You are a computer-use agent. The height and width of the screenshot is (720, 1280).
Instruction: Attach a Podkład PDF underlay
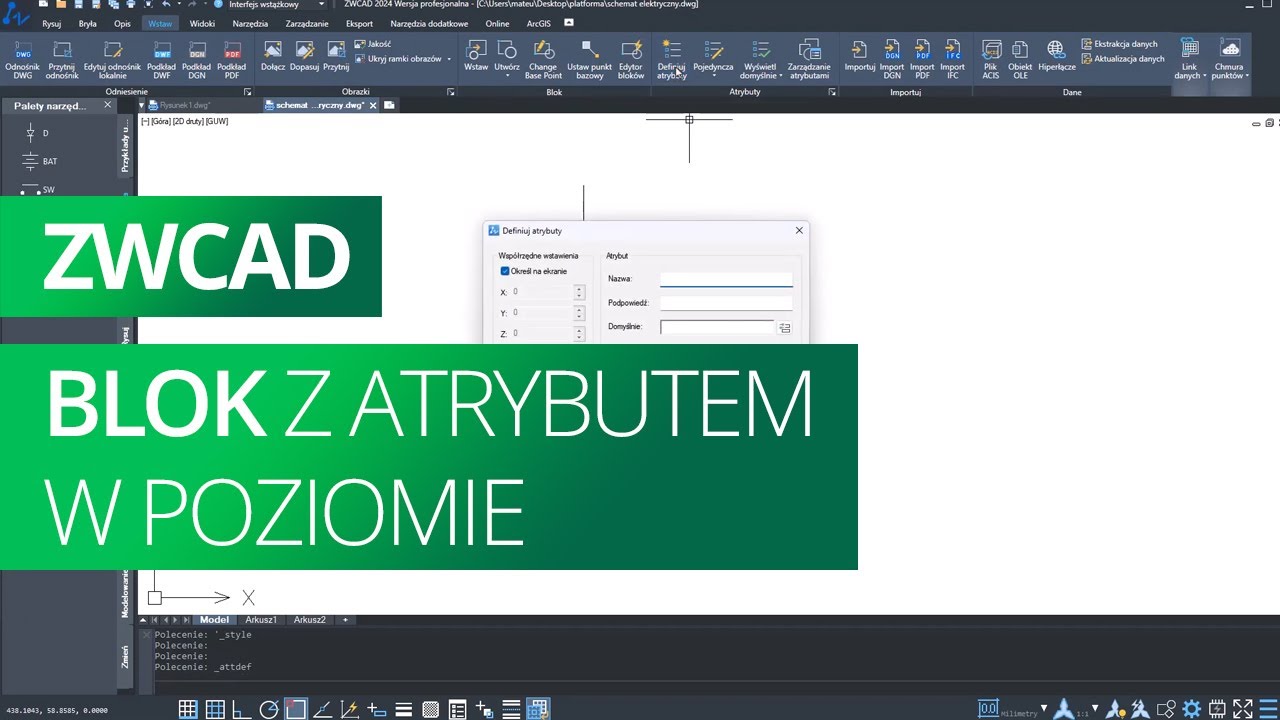232,59
